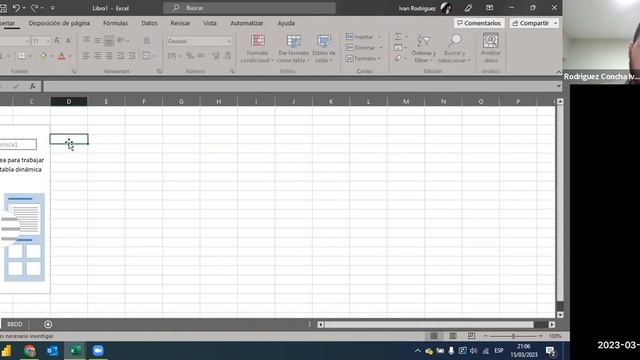
Task: Open the Fórmulas tab
Action: (116, 23)
